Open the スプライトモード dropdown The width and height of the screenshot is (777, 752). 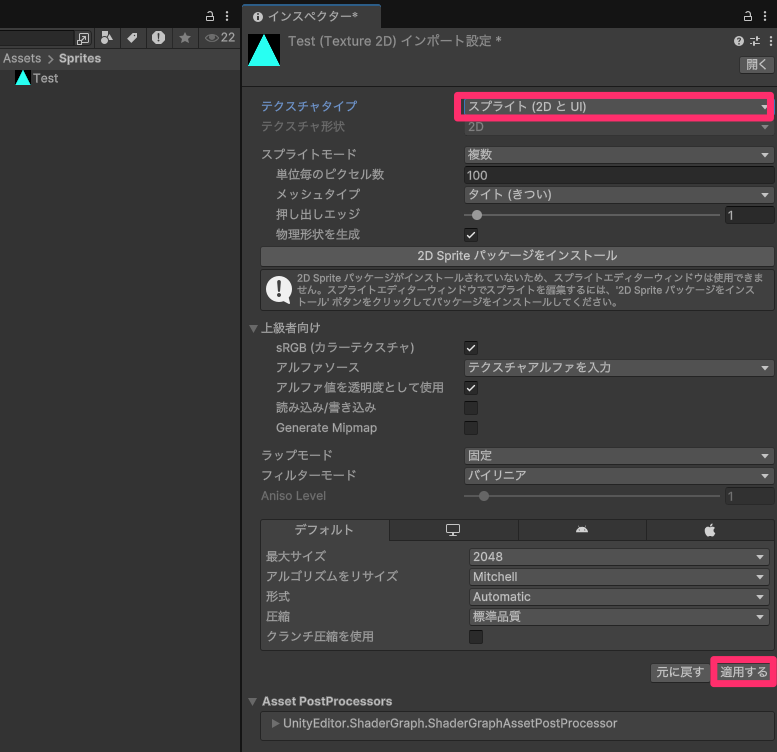pos(618,155)
